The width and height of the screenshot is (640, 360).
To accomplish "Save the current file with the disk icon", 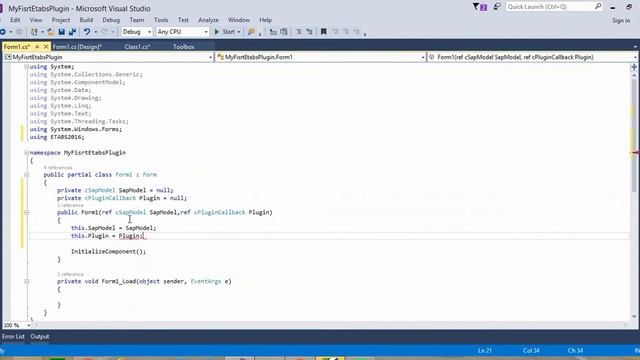I will 62,32.
